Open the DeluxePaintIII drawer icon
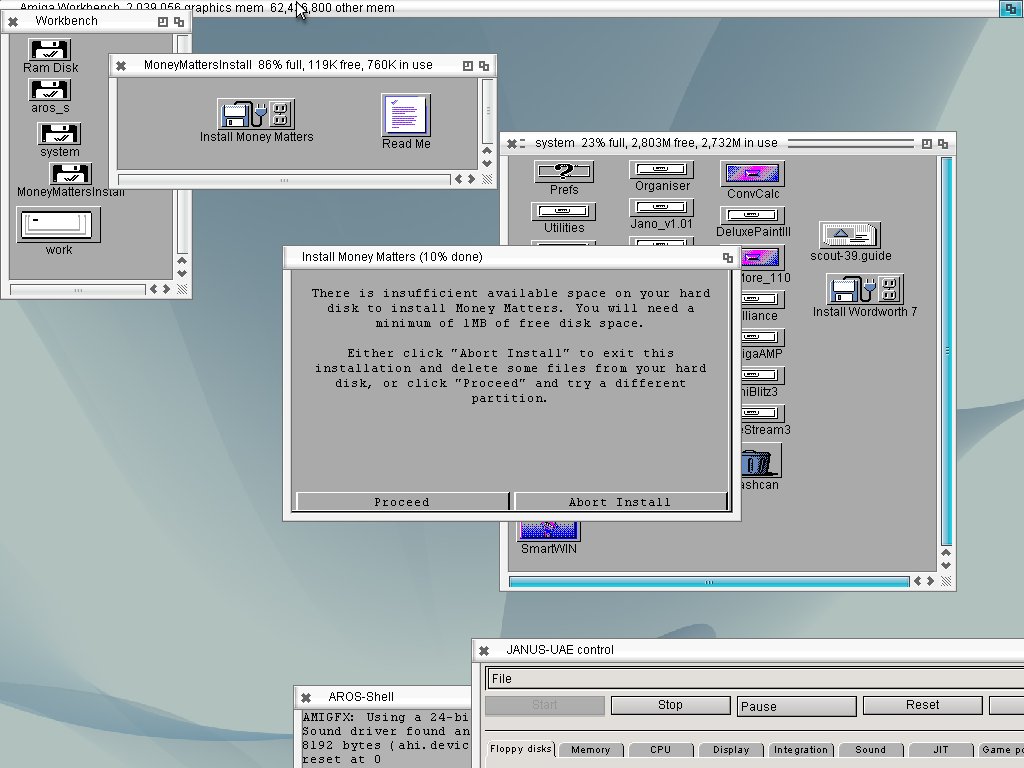Screen dimensions: 1024x768 click(752, 216)
